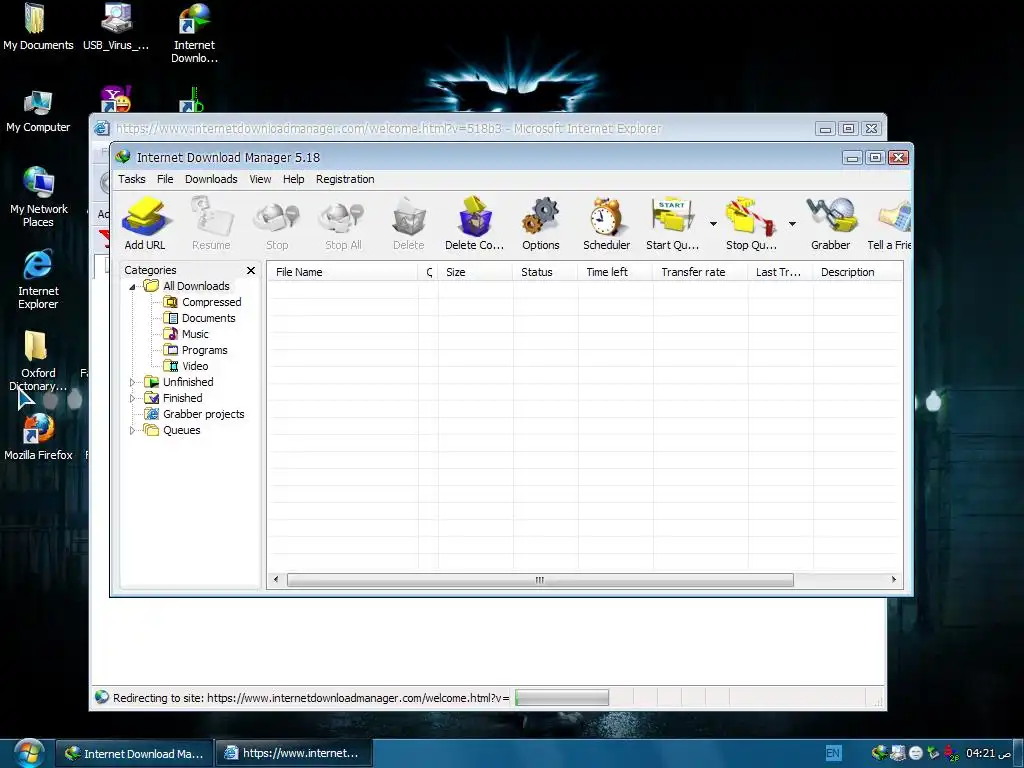Collapse the All Downloads tree node
Viewport: 1024px width, 768px height.
point(133,287)
